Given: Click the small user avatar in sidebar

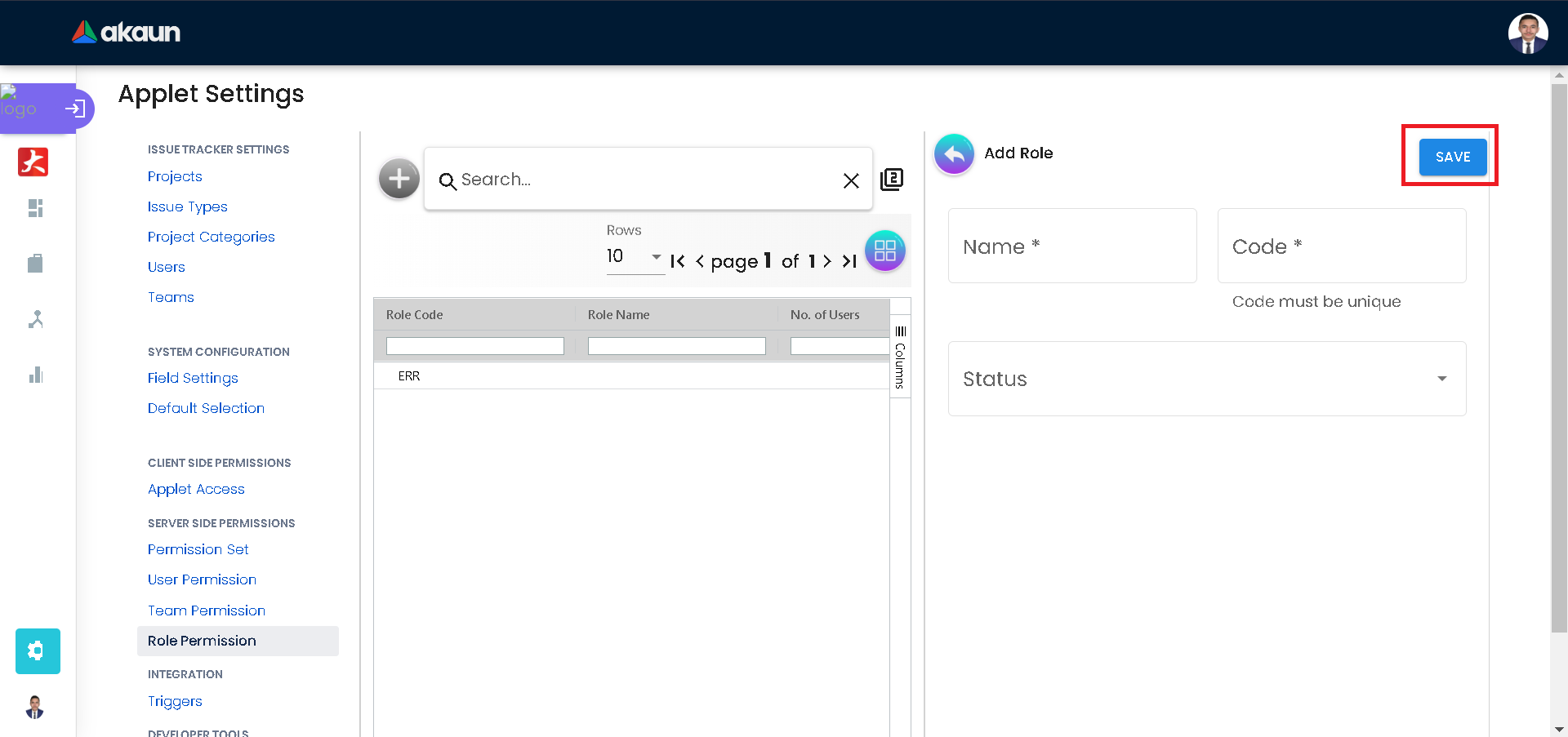Looking at the screenshot, I should point(35,707).
